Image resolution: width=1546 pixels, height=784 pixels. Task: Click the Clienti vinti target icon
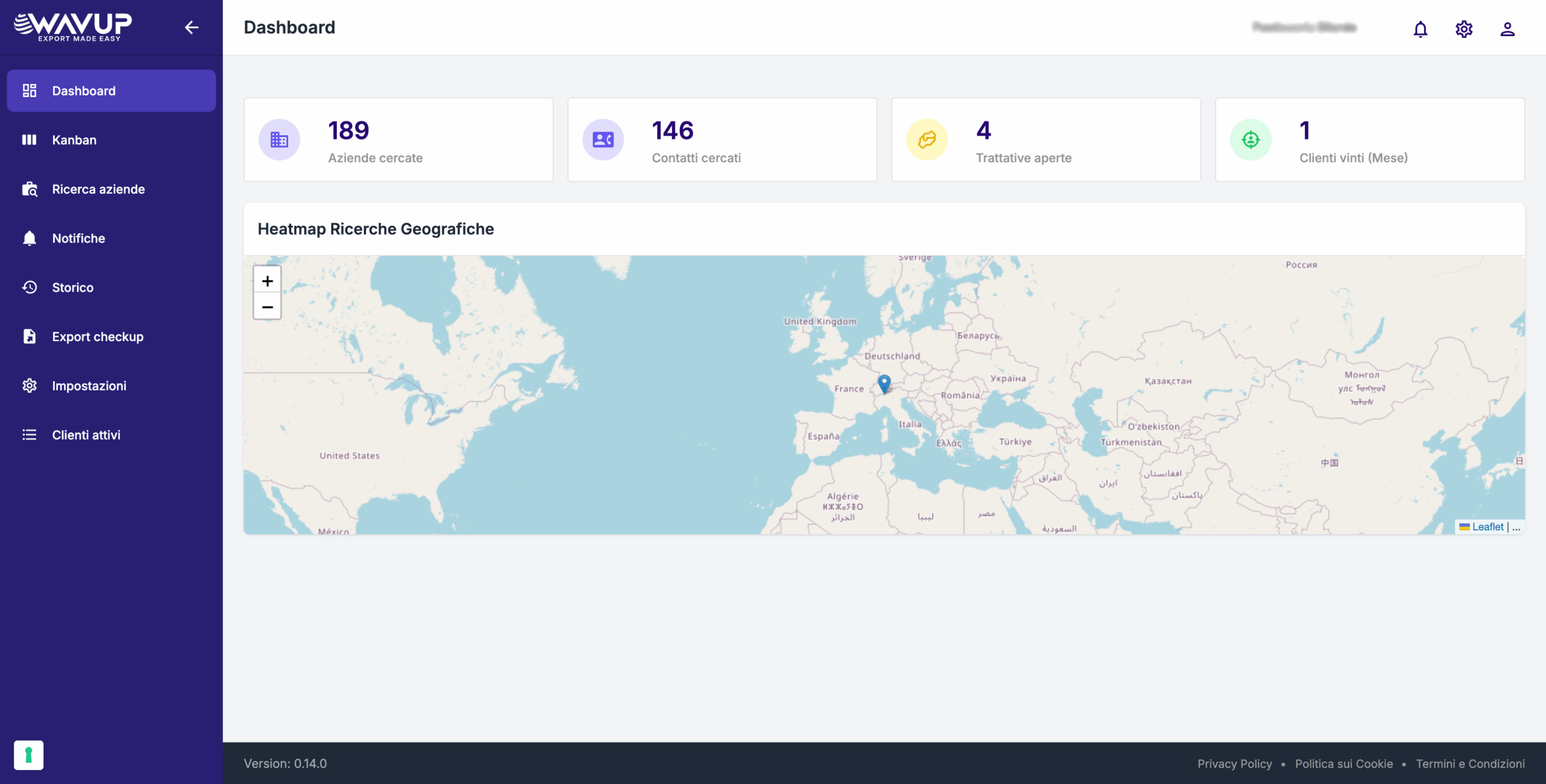[x=1251, y=140]
